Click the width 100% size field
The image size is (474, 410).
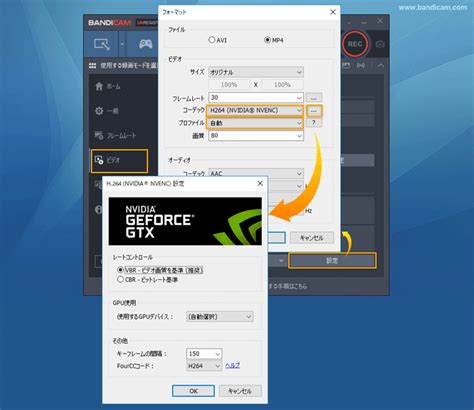click(229, 85)
